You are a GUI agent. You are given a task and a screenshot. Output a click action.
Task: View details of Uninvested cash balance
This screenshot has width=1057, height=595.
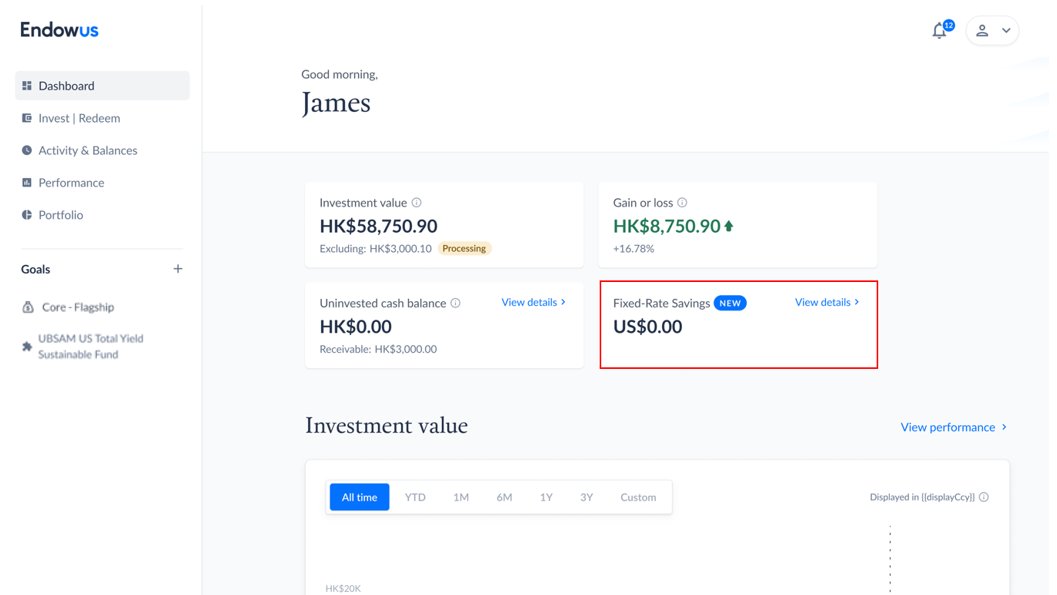(x=533, y=302)
